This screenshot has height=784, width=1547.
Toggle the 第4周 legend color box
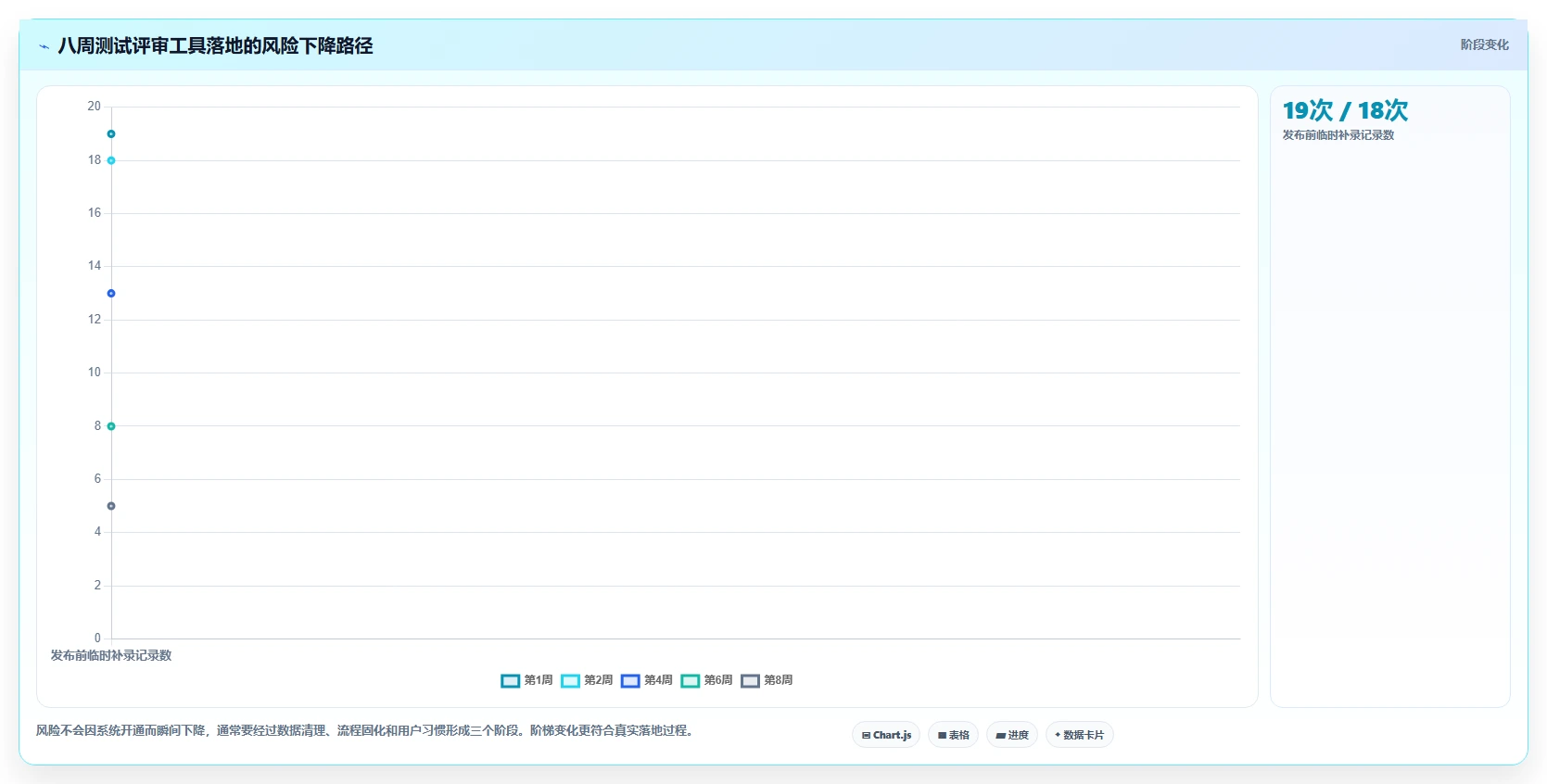[x=630, y=681]
